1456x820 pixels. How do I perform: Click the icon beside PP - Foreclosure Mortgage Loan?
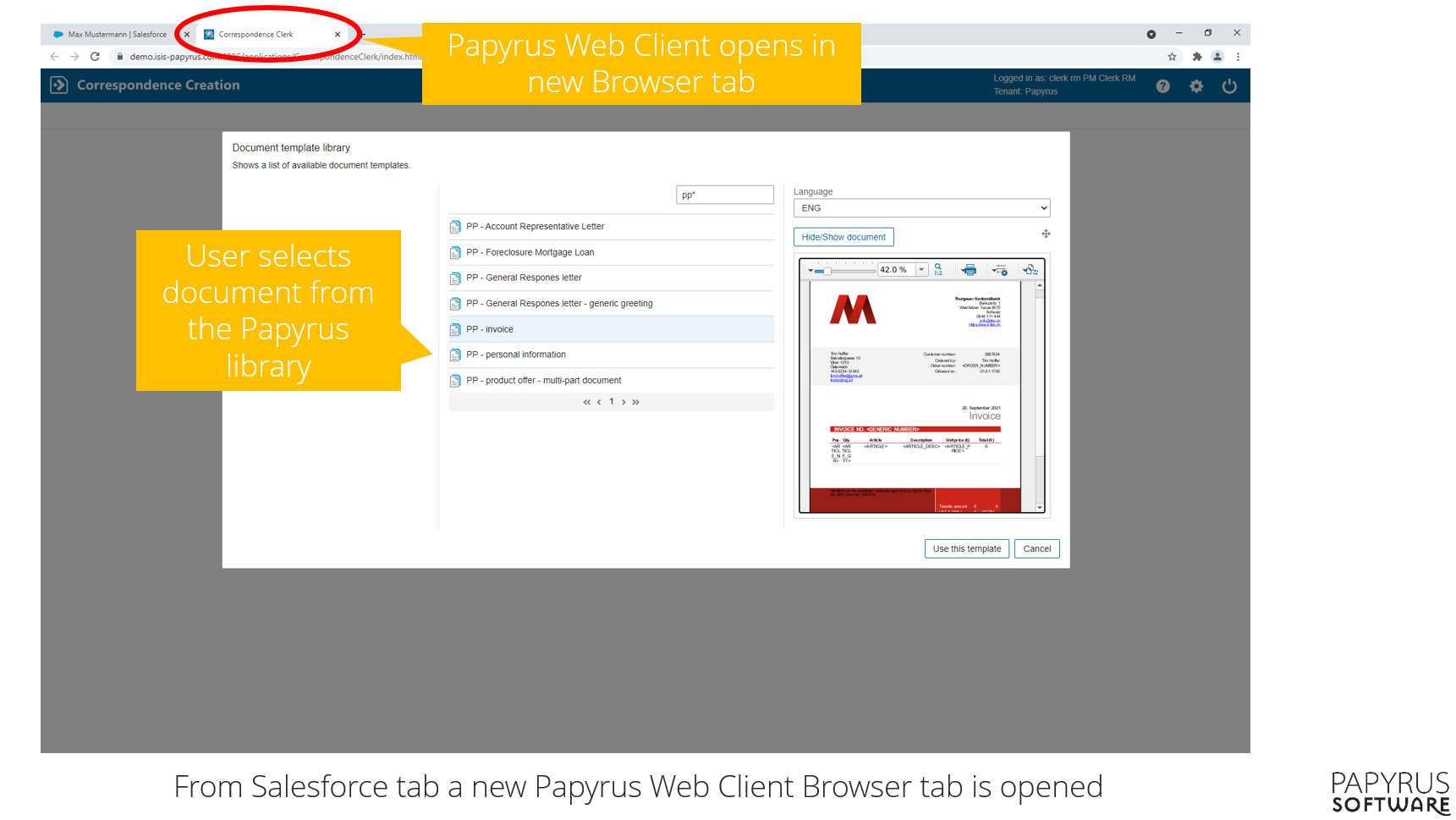[x=455, y=252]
